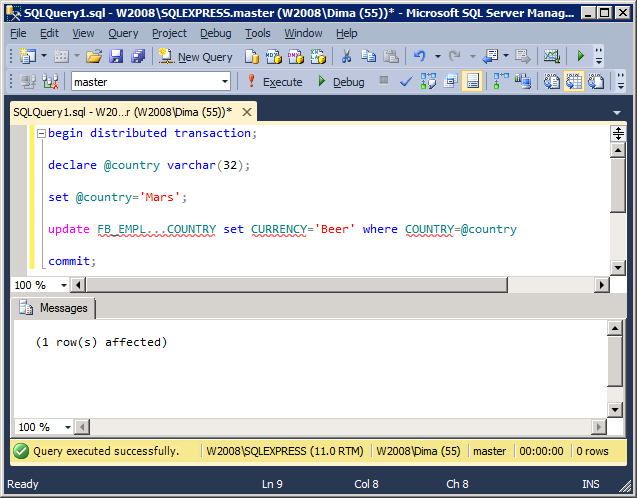Toggle the IntelliSense Enabled icon

click(472, 81)
